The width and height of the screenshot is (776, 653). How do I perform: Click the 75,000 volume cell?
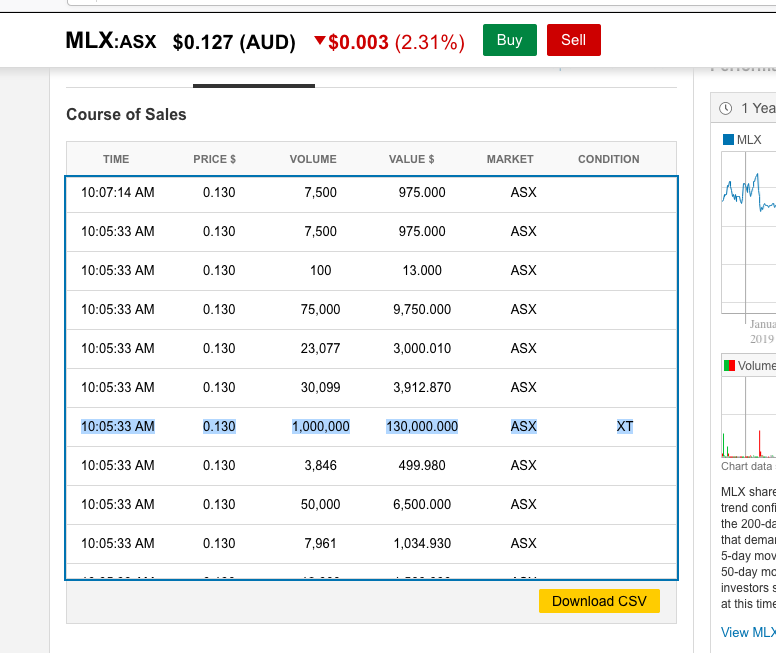[x=321, y=309]
